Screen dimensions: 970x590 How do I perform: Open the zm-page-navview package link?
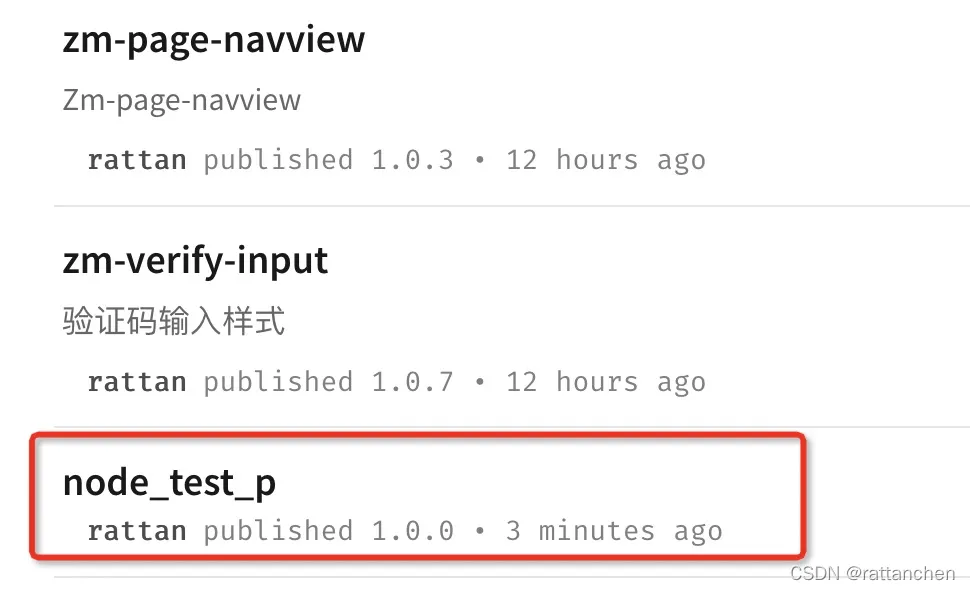coord(213,40)
